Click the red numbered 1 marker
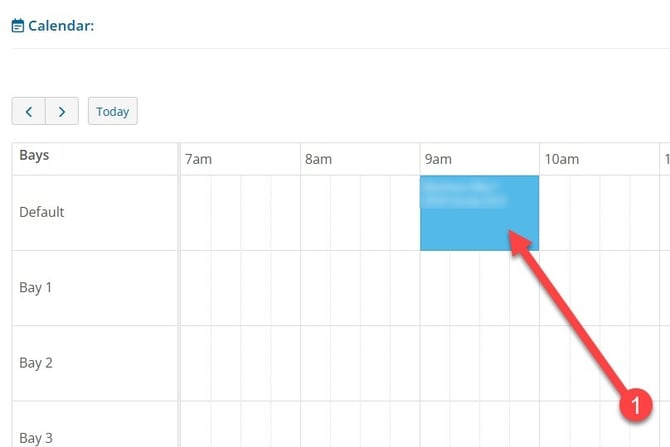 (x=635, y=404)
